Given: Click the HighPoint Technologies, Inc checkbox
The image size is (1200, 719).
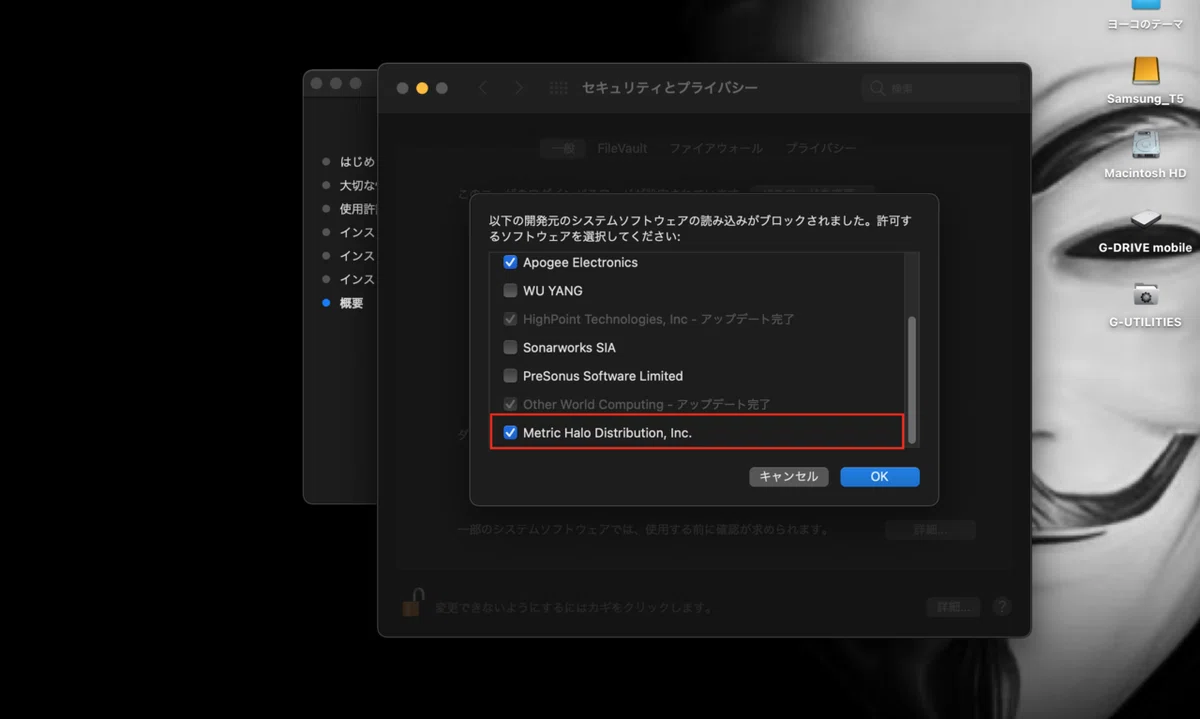Looking at the screenshot, I should click(510, 319).
